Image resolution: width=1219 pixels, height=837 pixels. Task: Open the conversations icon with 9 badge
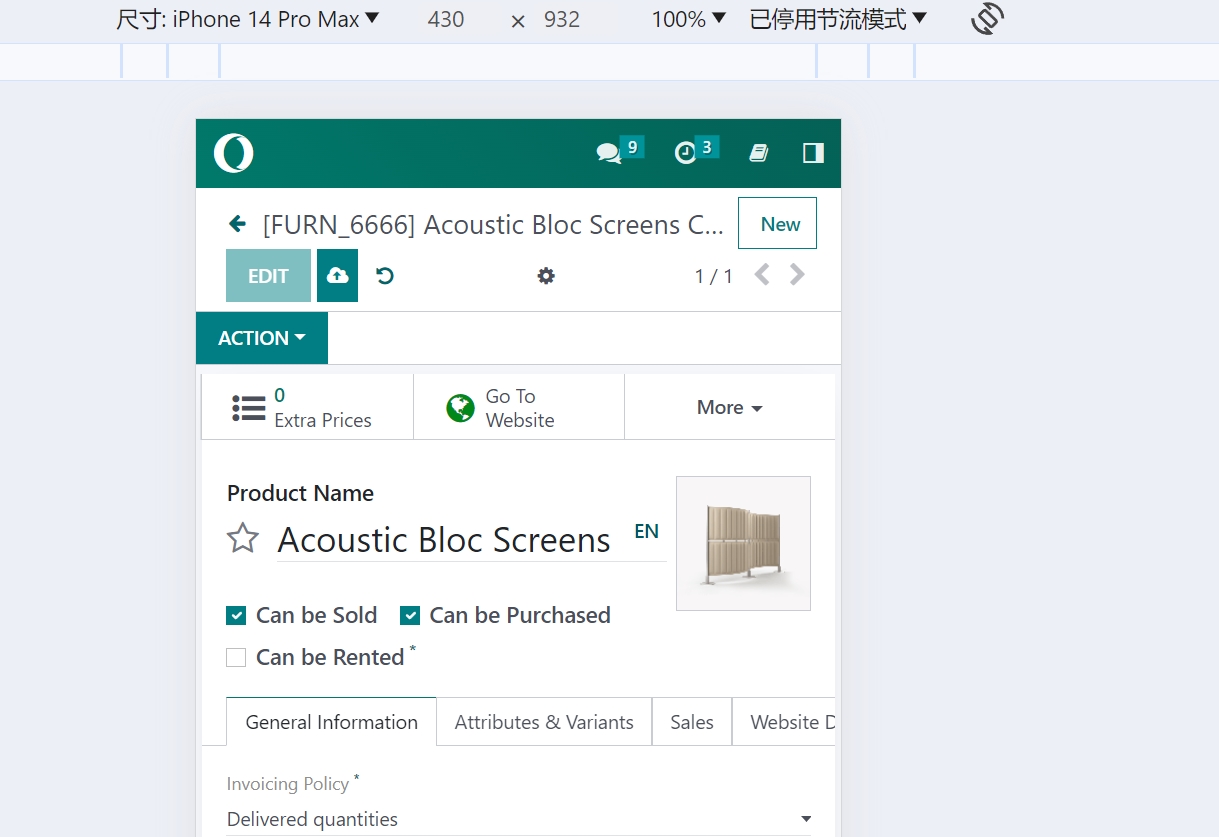[x=609, y=153]
